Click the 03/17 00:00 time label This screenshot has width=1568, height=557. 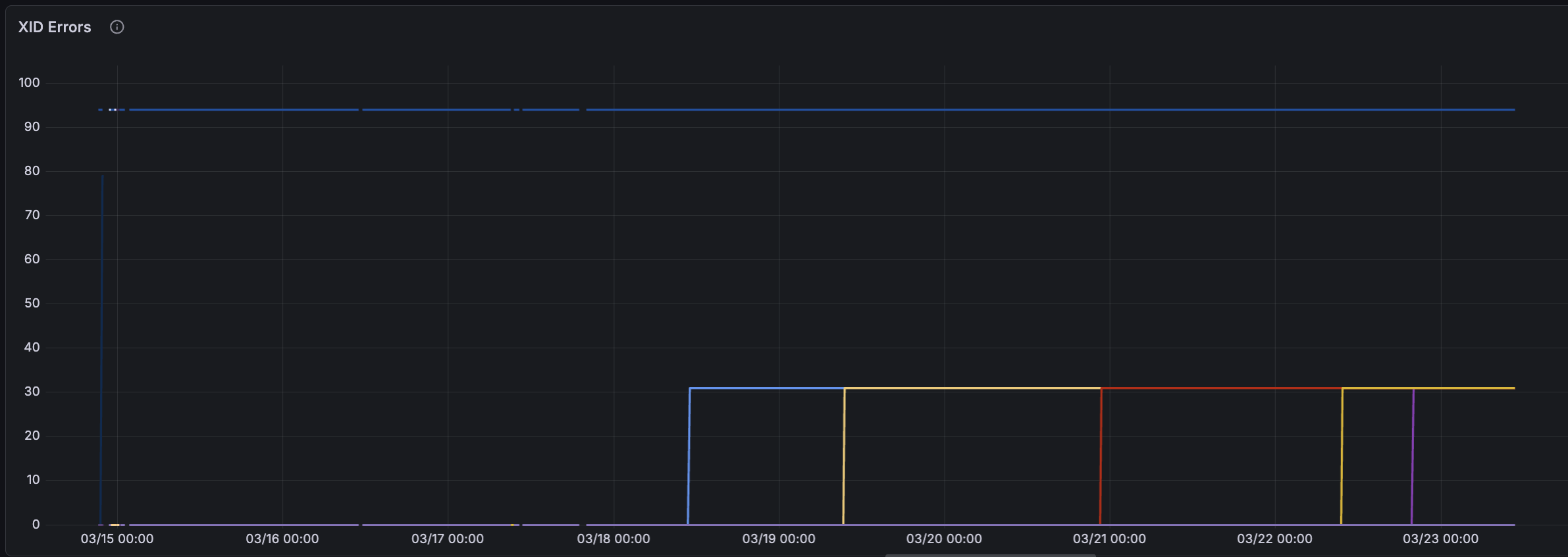pos(448,539)
